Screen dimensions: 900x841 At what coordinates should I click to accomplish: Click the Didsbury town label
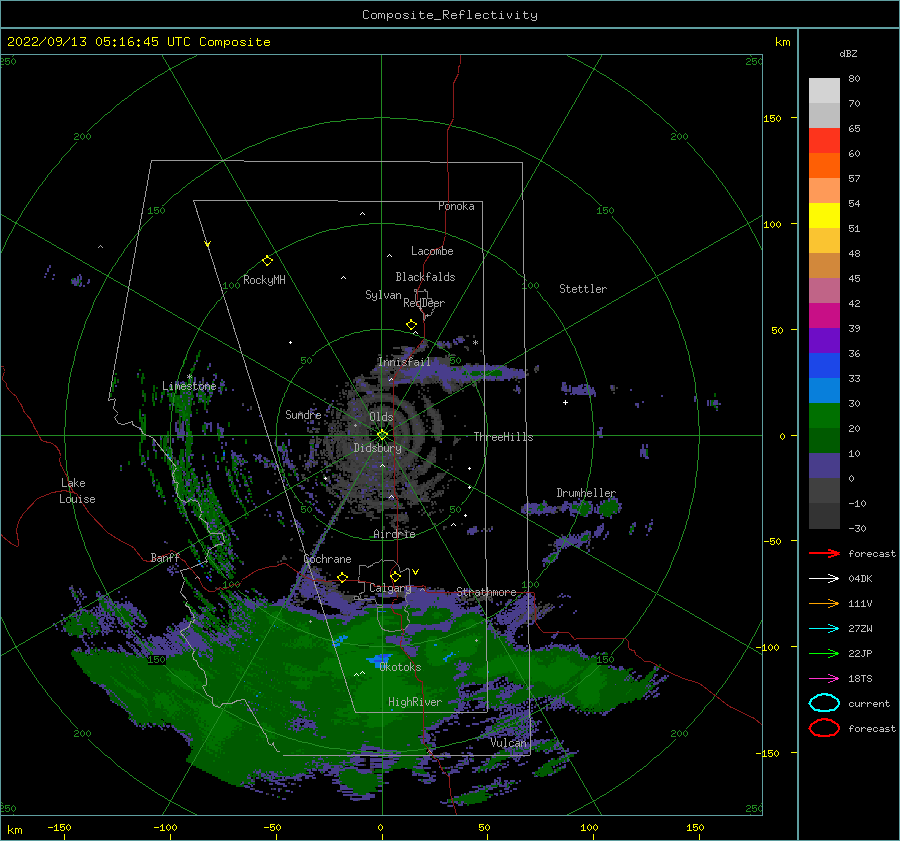click(377, 448)
